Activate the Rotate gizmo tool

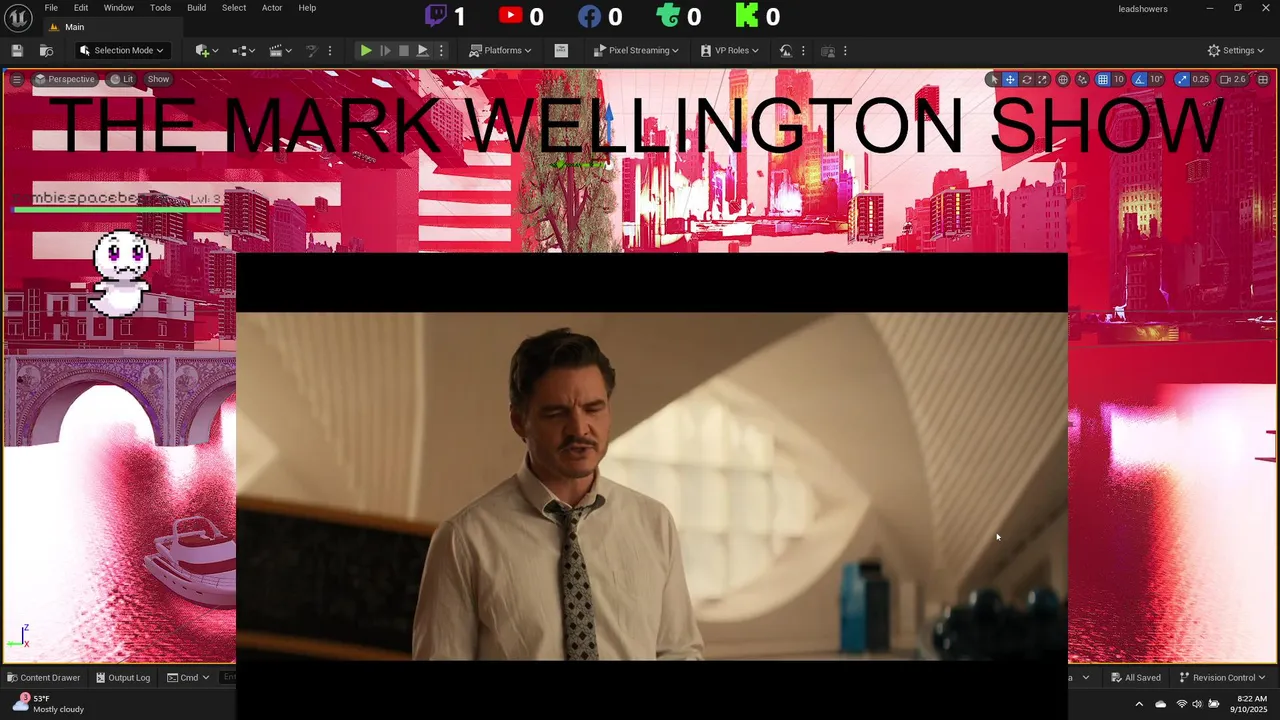[x=1026, y=79]
